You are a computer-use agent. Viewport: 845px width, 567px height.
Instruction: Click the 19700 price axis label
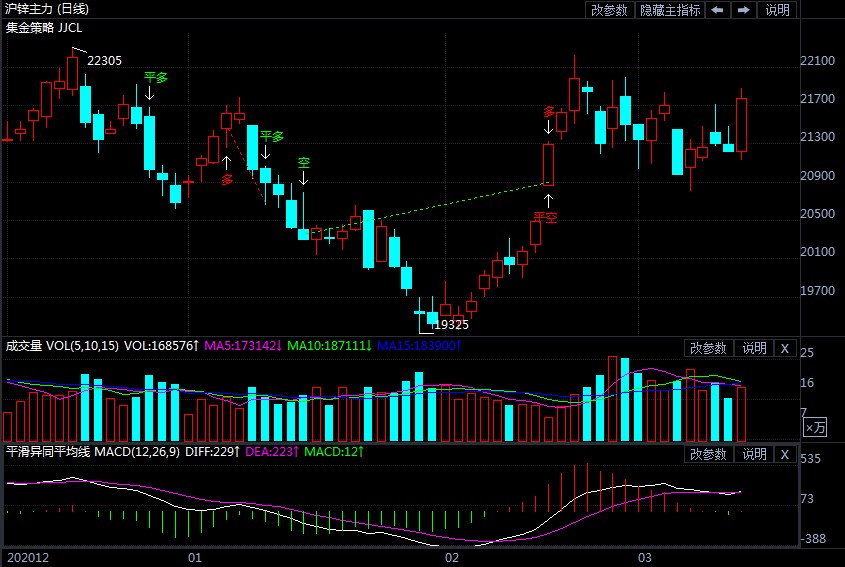coord(817,291)
